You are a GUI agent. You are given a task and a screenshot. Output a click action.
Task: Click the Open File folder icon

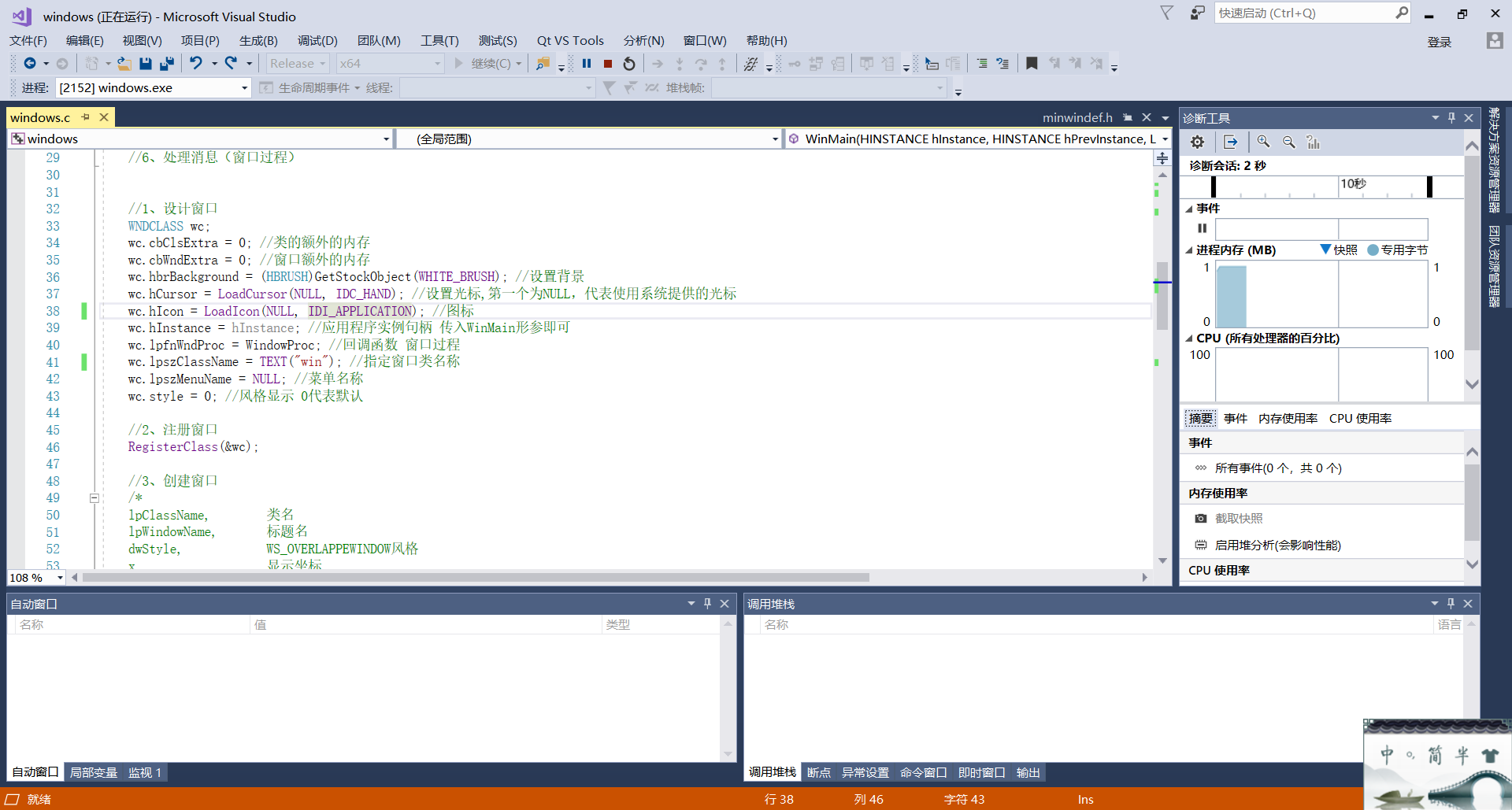(124, 64)
